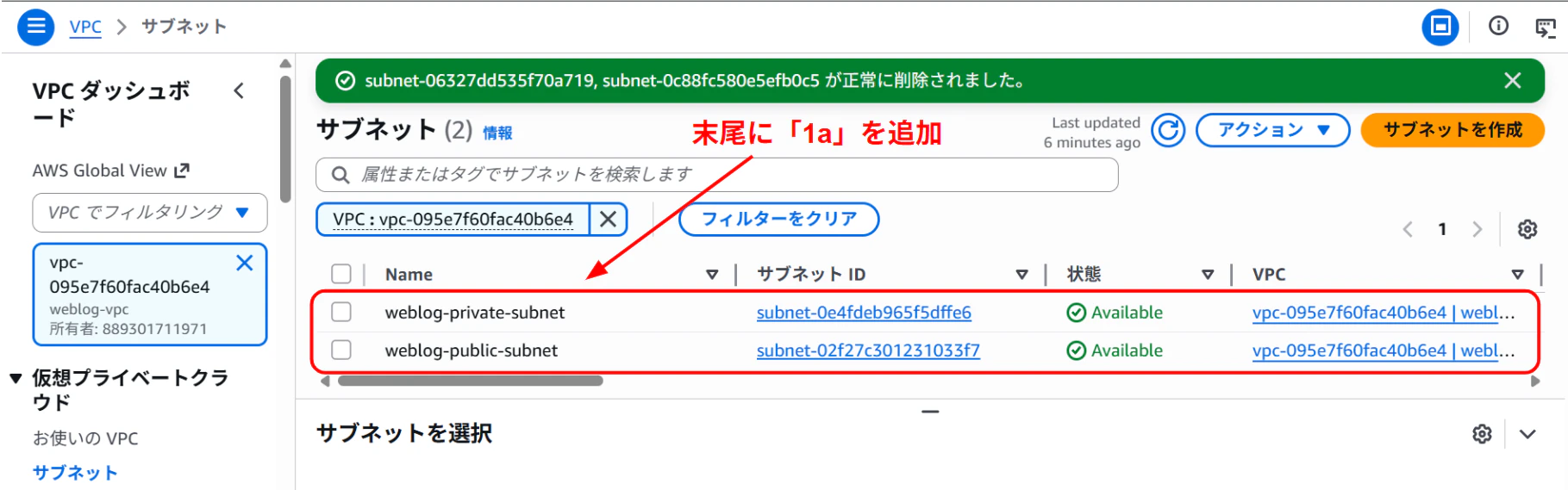This screenshot has width=1568, height=490.
Task: Remove the selected vpc-095e7f60fac40b6e4 filter card
Action: [245, 263]
